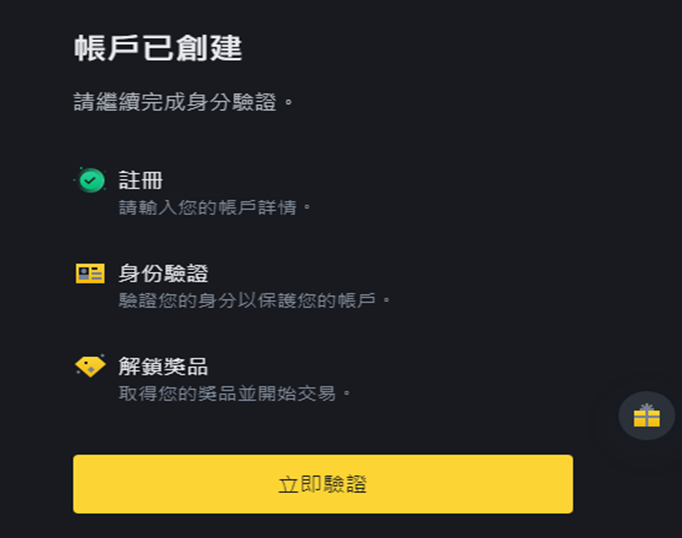Click the completed-step check badge beside 註冊
Viewport: 682px width, 538px height.
pos(91,180)
